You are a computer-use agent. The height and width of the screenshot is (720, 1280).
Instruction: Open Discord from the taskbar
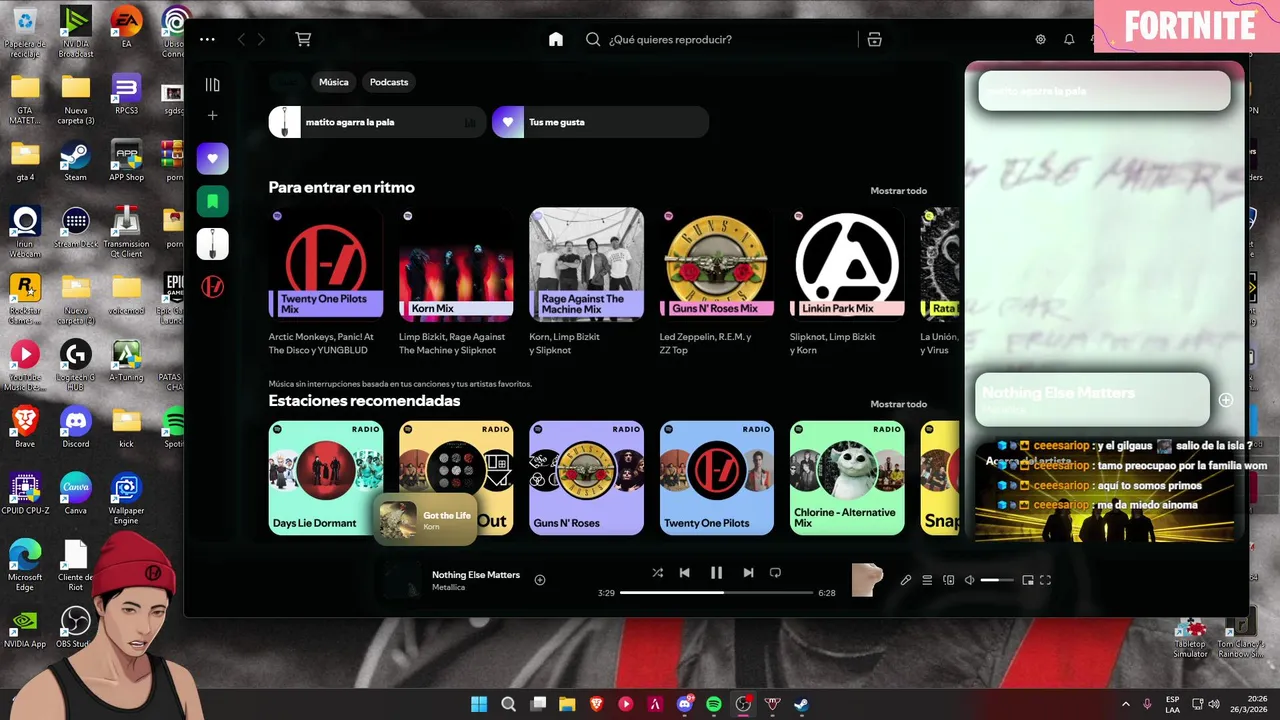(685, 704)
